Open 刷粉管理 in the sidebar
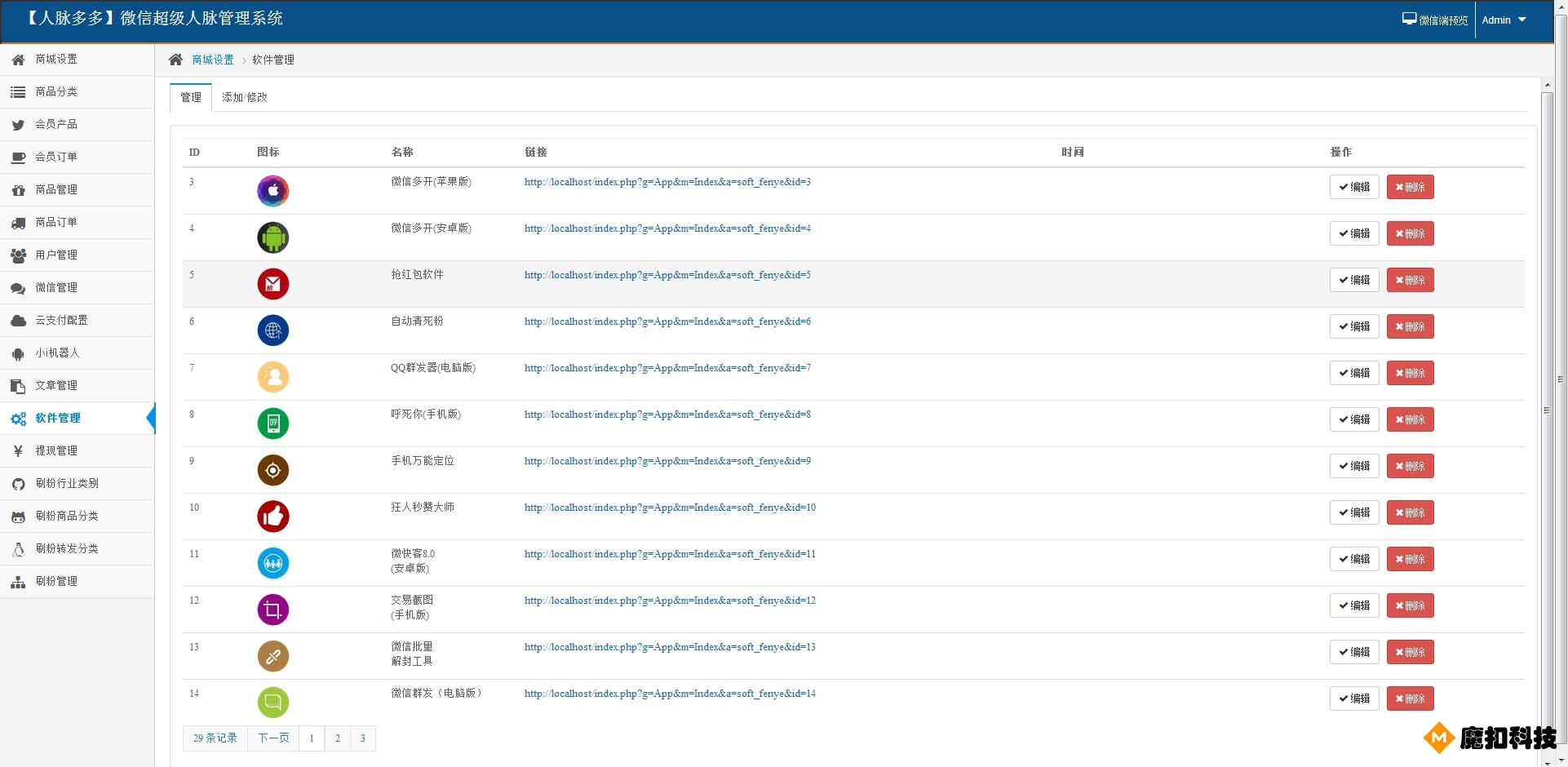This screenshot has height=767, width=1568. pyautogui.click(x=78, y=582)
